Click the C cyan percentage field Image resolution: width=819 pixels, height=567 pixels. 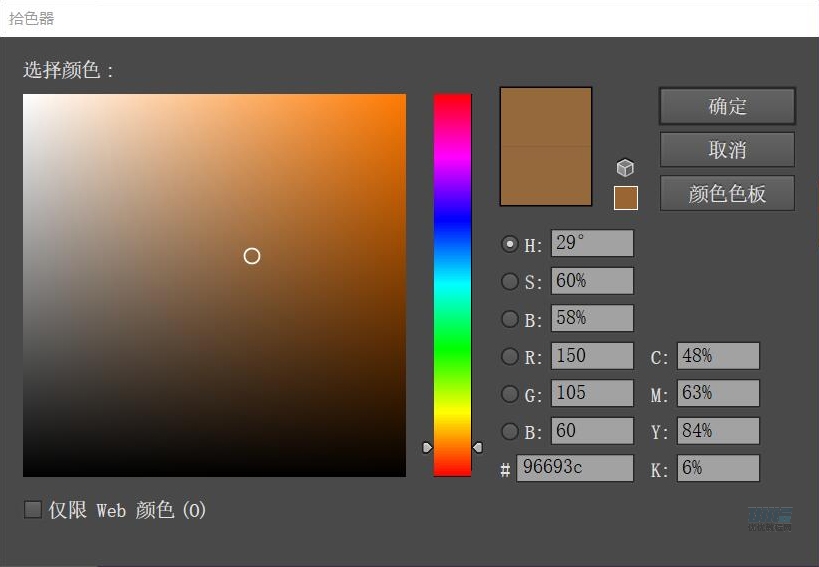click(717, 356)
